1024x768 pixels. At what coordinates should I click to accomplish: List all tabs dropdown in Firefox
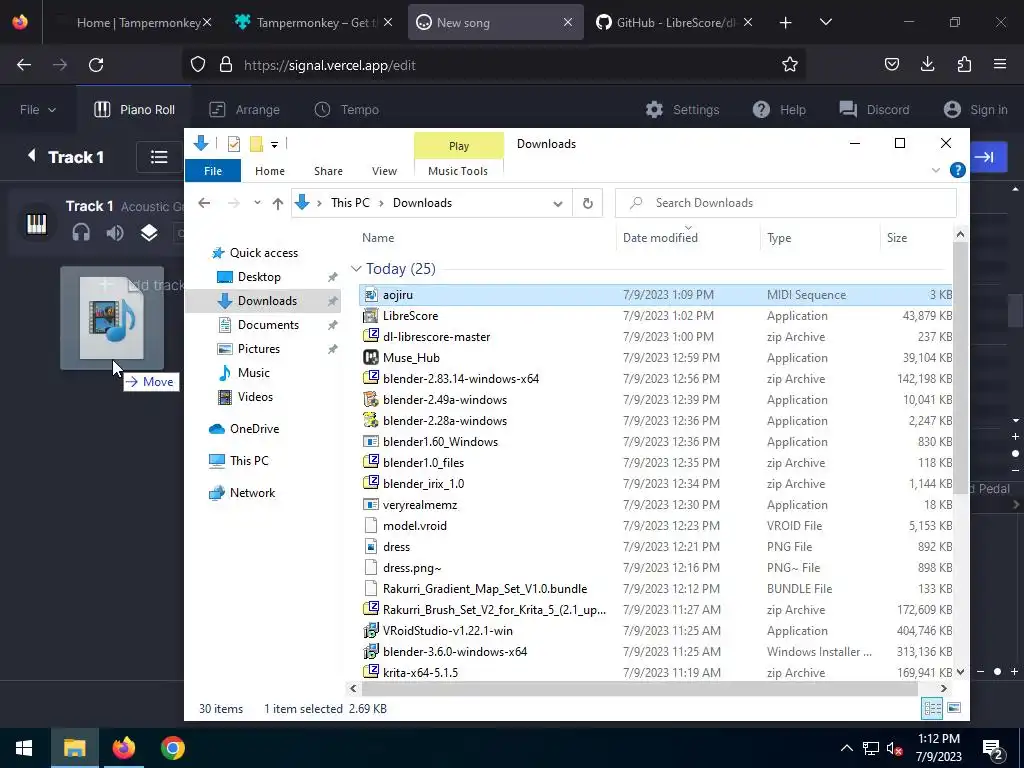825,23
